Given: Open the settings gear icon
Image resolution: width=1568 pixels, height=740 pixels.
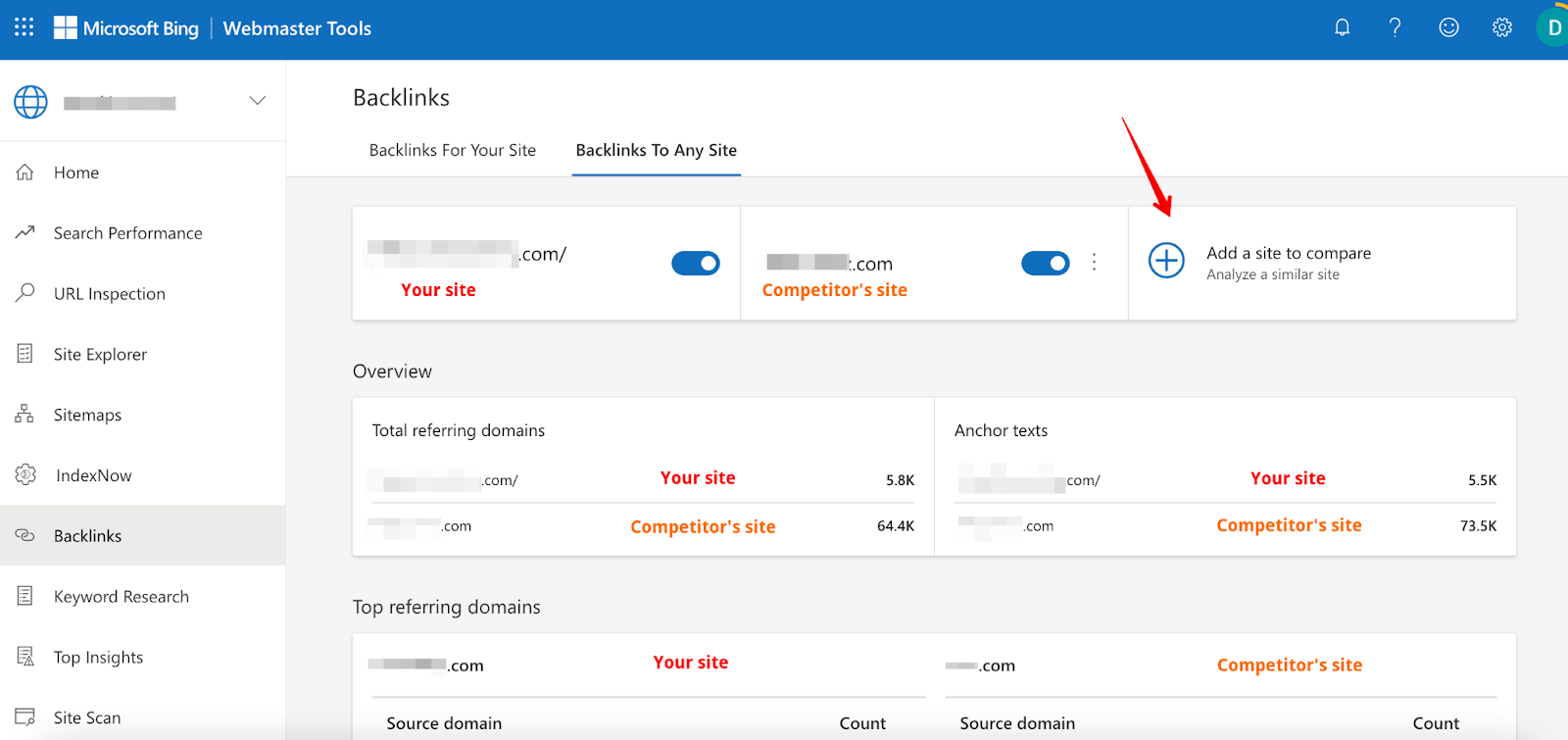Looking at the screenshot, I should pyautogui.click(x=1502, y=27).
